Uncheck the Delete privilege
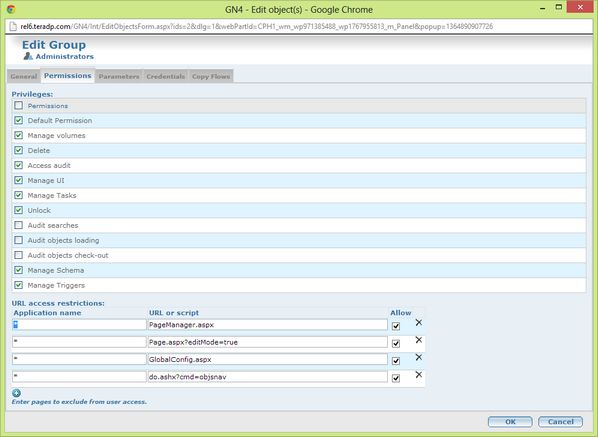The height and width of the screenshot is (437, 598). [18, 150]
